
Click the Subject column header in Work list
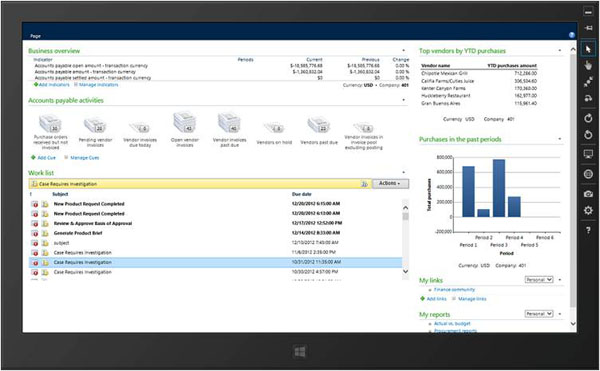pyautogui.click(x=60, y=194)
